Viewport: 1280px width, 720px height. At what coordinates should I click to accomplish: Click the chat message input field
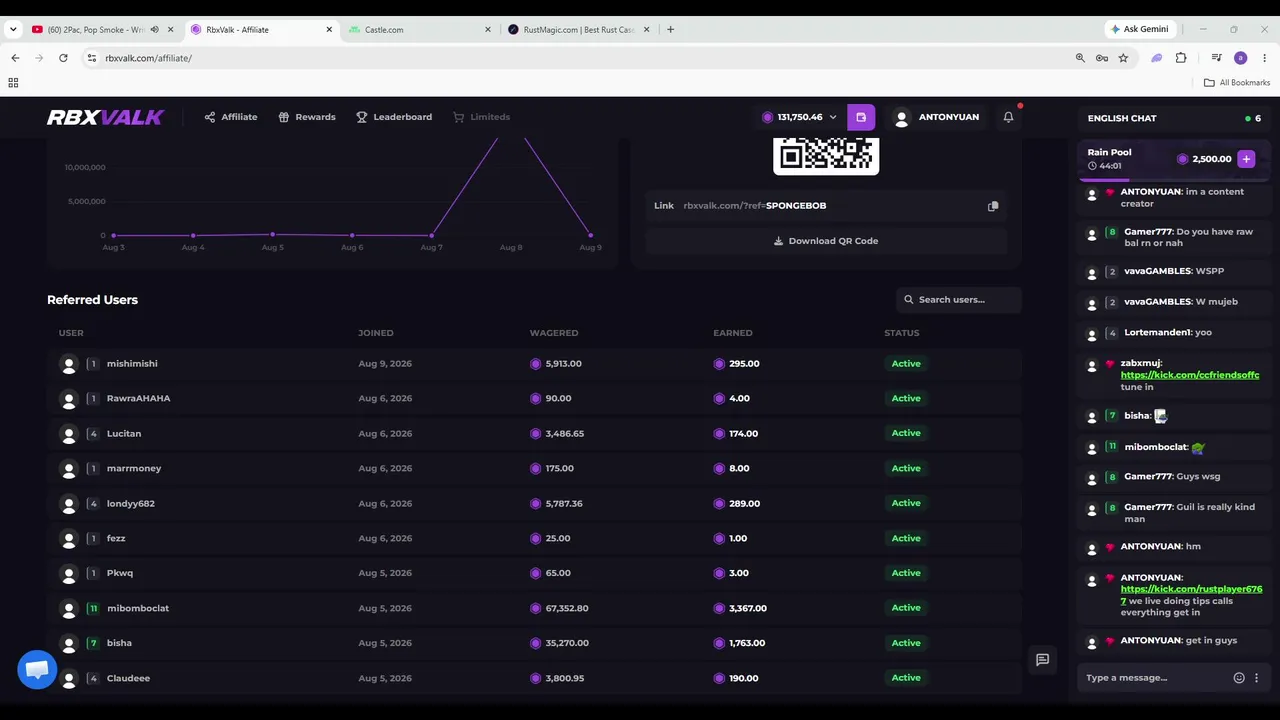point(1155,678)
